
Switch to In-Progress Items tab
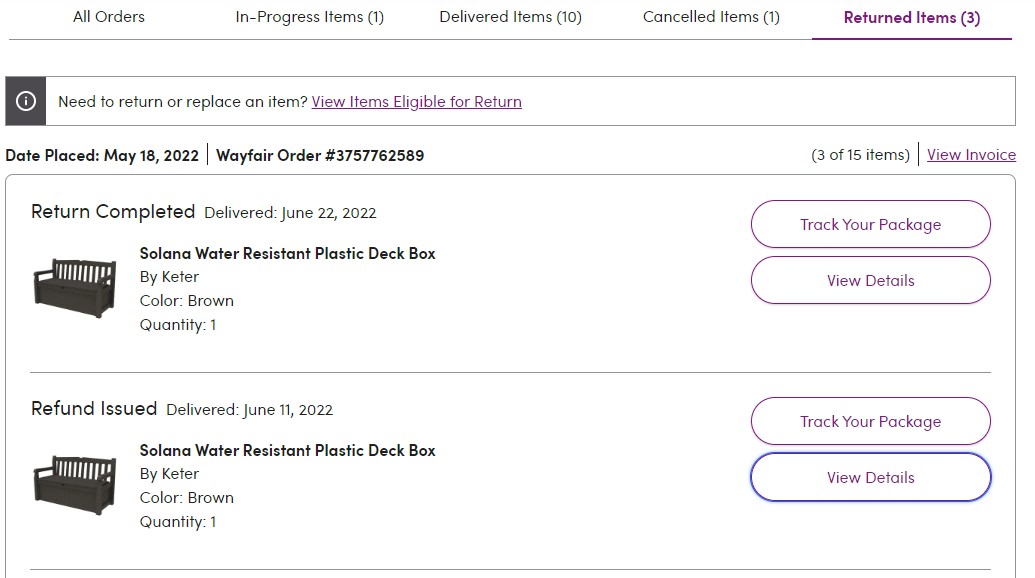click(310, 17)
